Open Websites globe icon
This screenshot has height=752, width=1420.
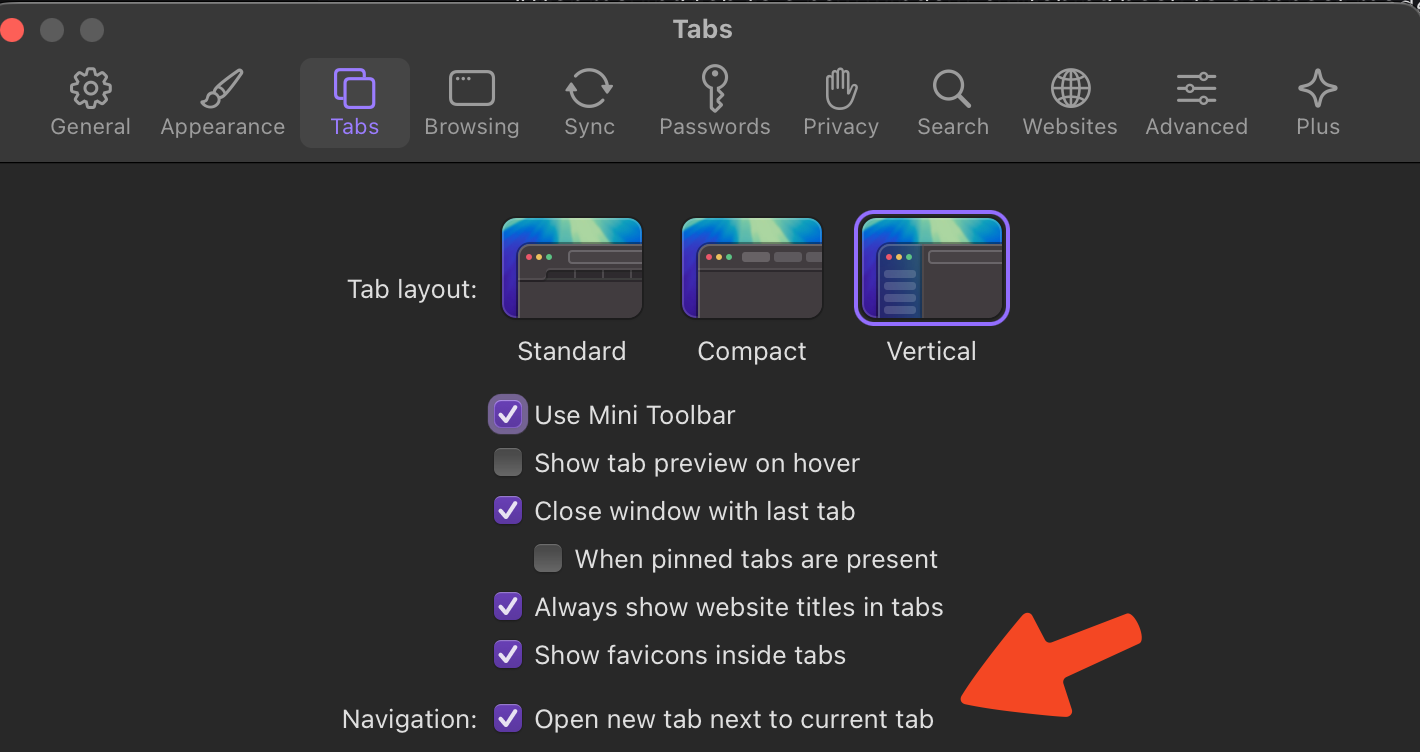[1070, 90]
